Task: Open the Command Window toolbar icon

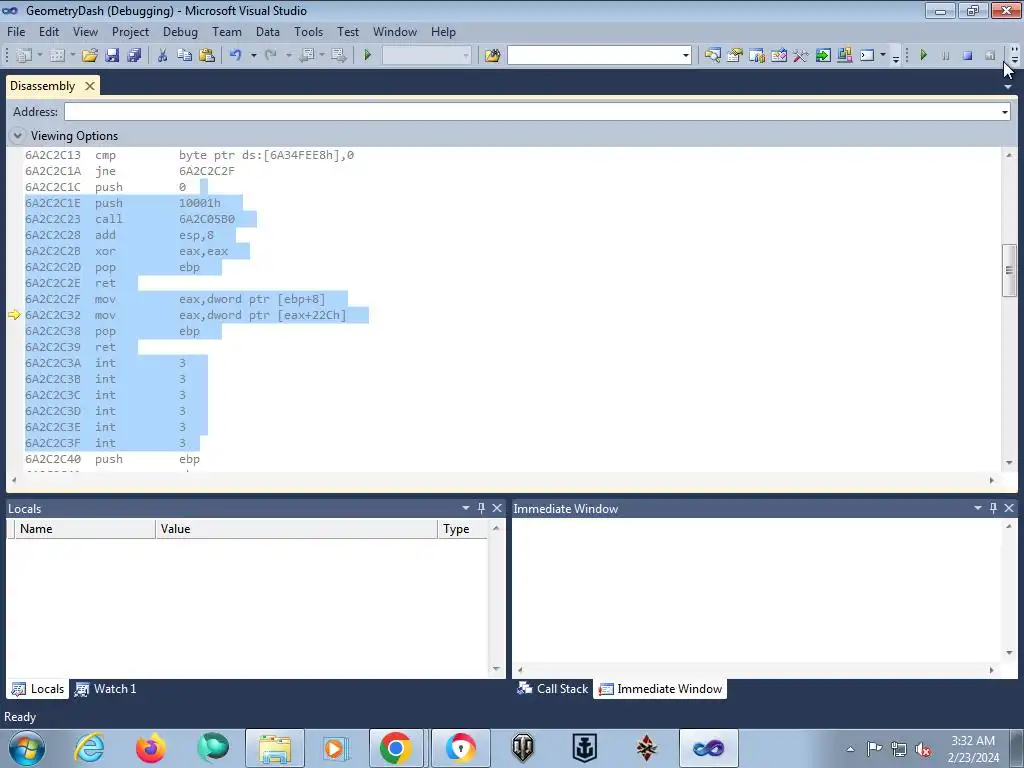Action: pyautogui.click(x=867, y=56)
